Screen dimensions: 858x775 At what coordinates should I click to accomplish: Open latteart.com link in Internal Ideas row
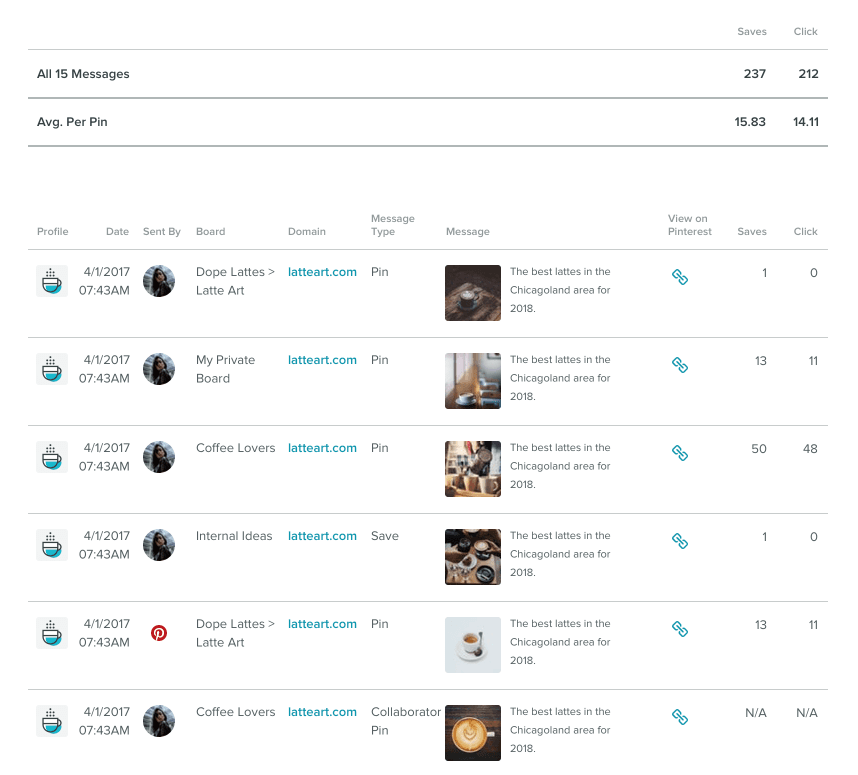coord(322,536)
